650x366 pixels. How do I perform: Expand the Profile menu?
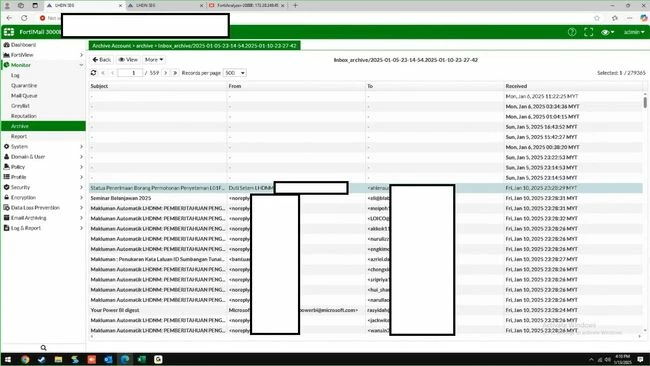(43, 177)
